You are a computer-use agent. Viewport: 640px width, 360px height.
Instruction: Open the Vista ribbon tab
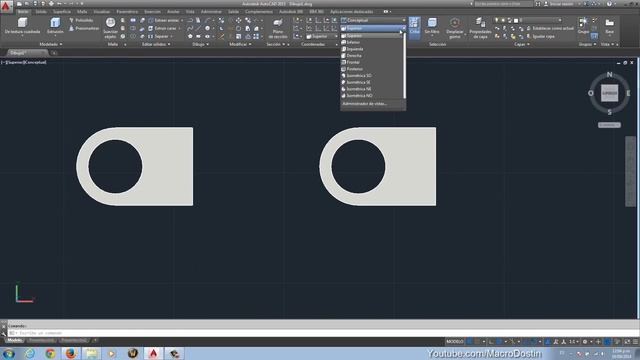190,11
